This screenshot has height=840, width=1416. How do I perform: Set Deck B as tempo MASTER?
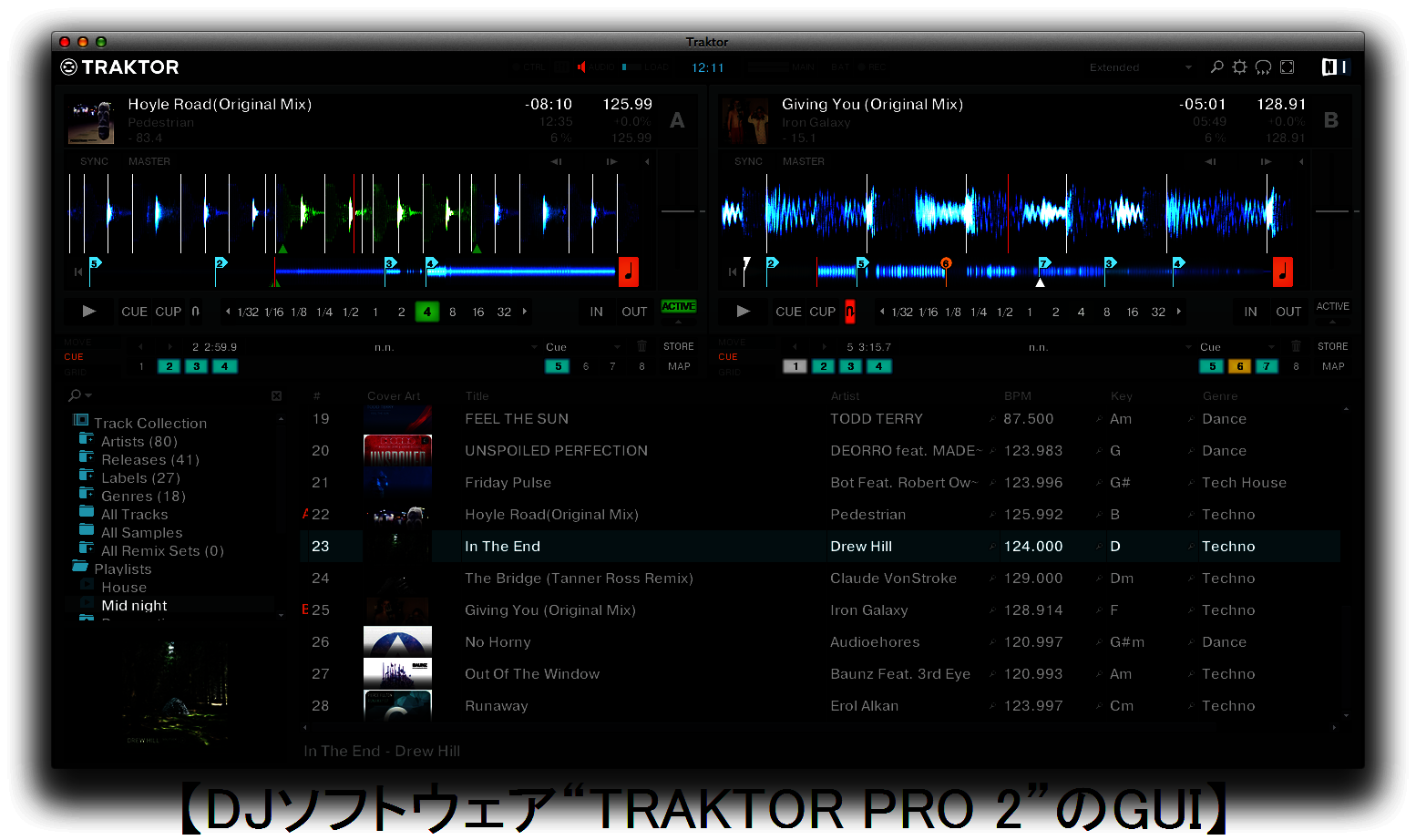(x=804, y=161)
